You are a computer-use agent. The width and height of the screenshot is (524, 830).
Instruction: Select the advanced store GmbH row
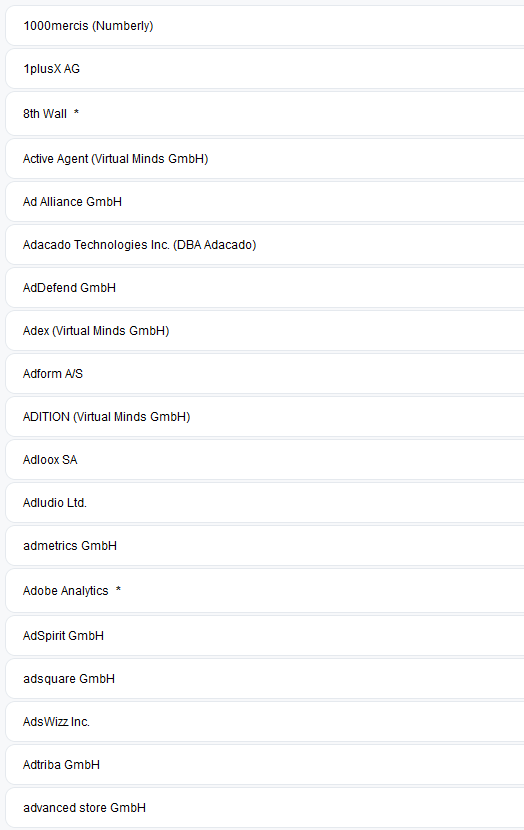tap(265, 807)
